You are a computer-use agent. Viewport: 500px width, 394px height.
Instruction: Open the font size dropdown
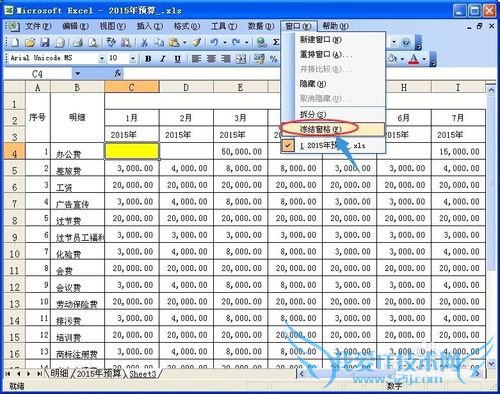coord(133,59)
